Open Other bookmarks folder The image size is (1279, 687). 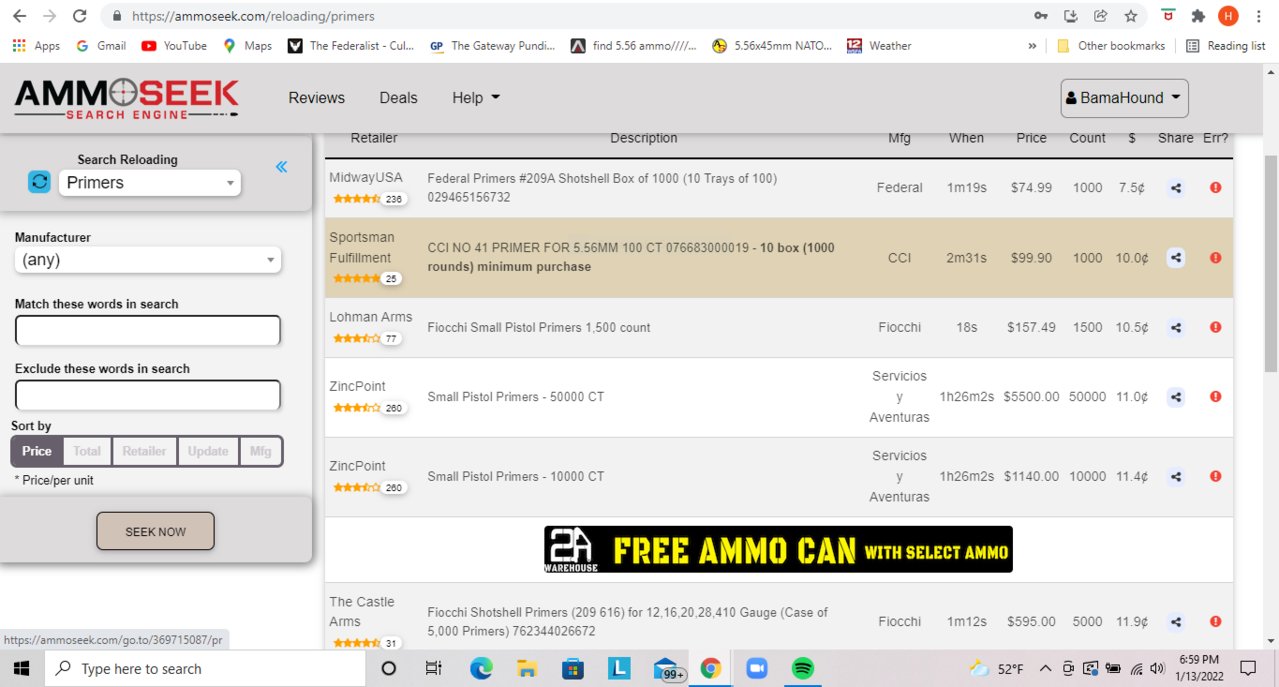(x=1111, y=46)
